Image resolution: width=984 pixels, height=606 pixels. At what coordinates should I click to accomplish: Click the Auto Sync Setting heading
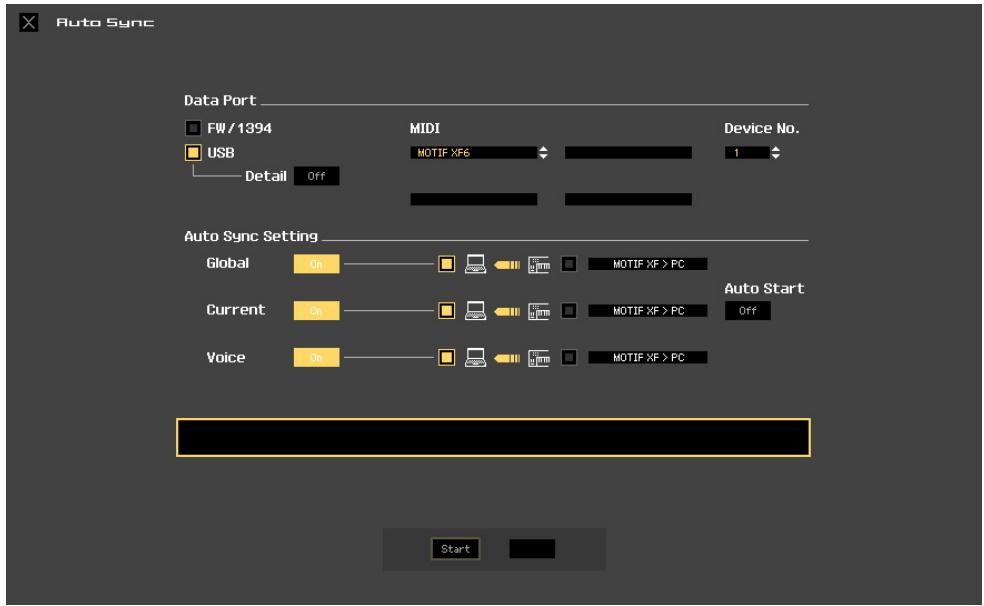click(x=251, y=237)
